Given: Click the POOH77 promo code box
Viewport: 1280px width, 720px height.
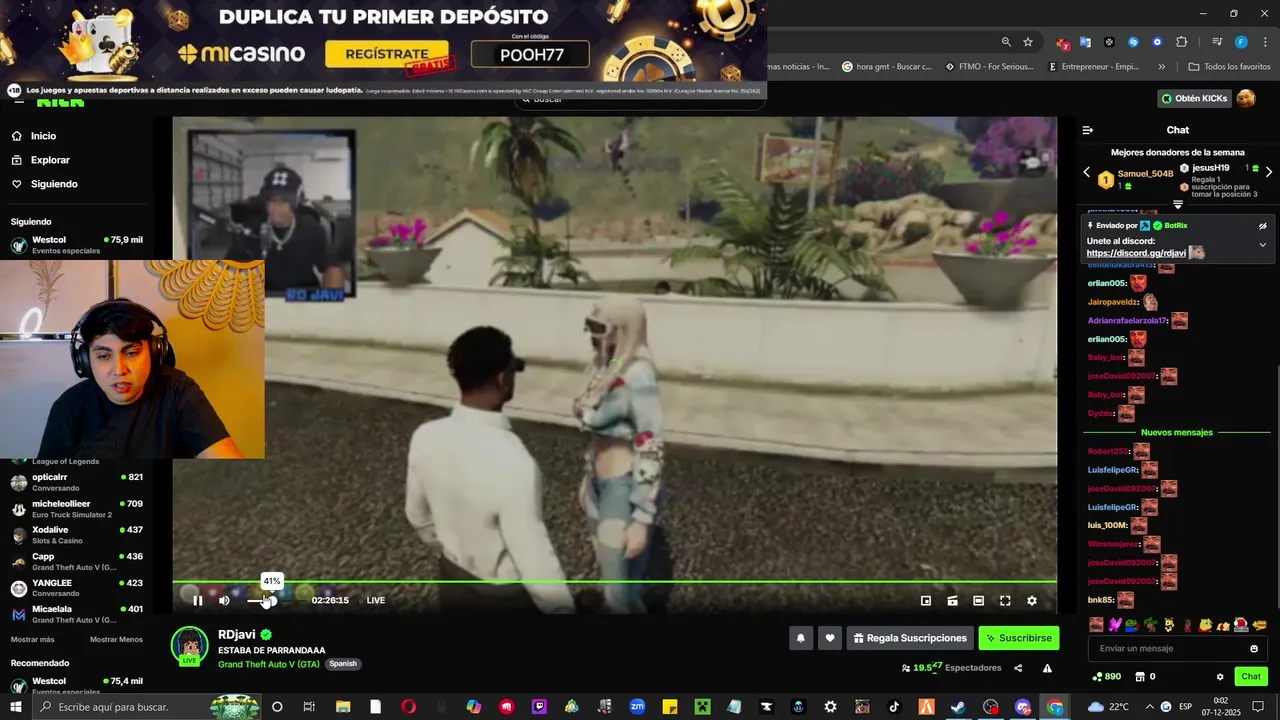Looking at the screenshot, I should [530, 54].
